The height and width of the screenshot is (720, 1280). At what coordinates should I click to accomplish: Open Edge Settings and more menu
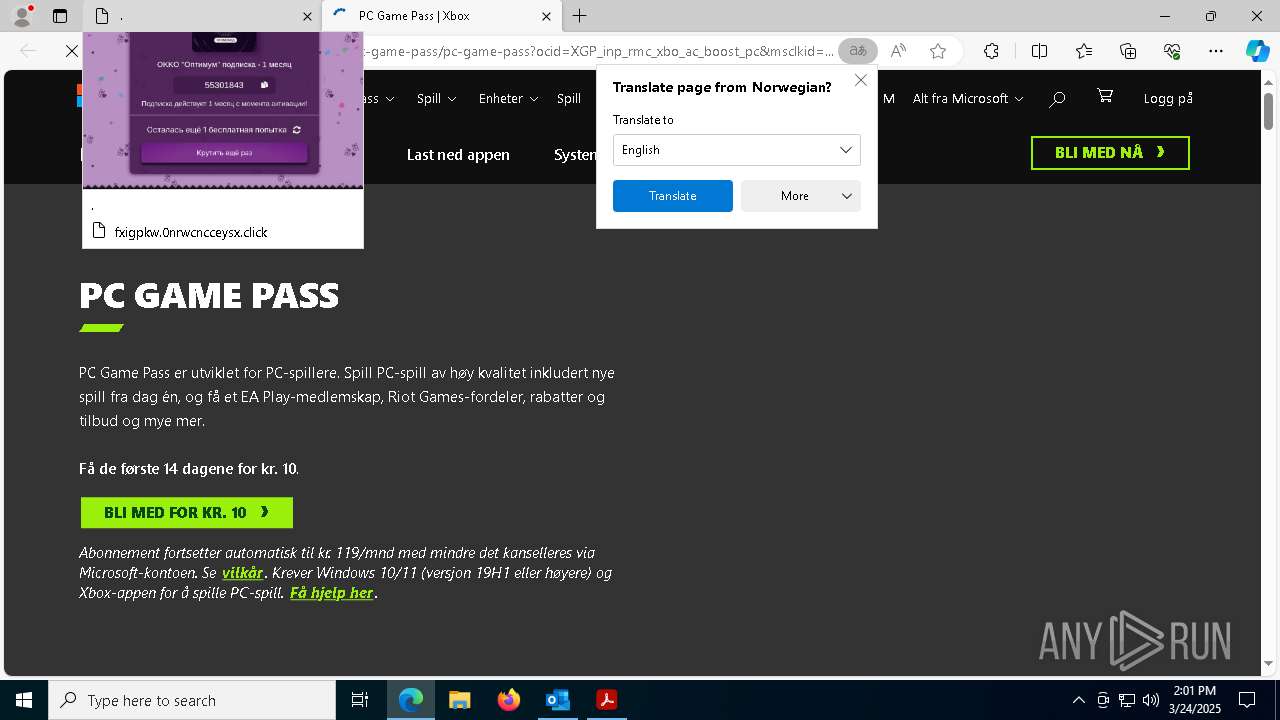pos(1216,51)
